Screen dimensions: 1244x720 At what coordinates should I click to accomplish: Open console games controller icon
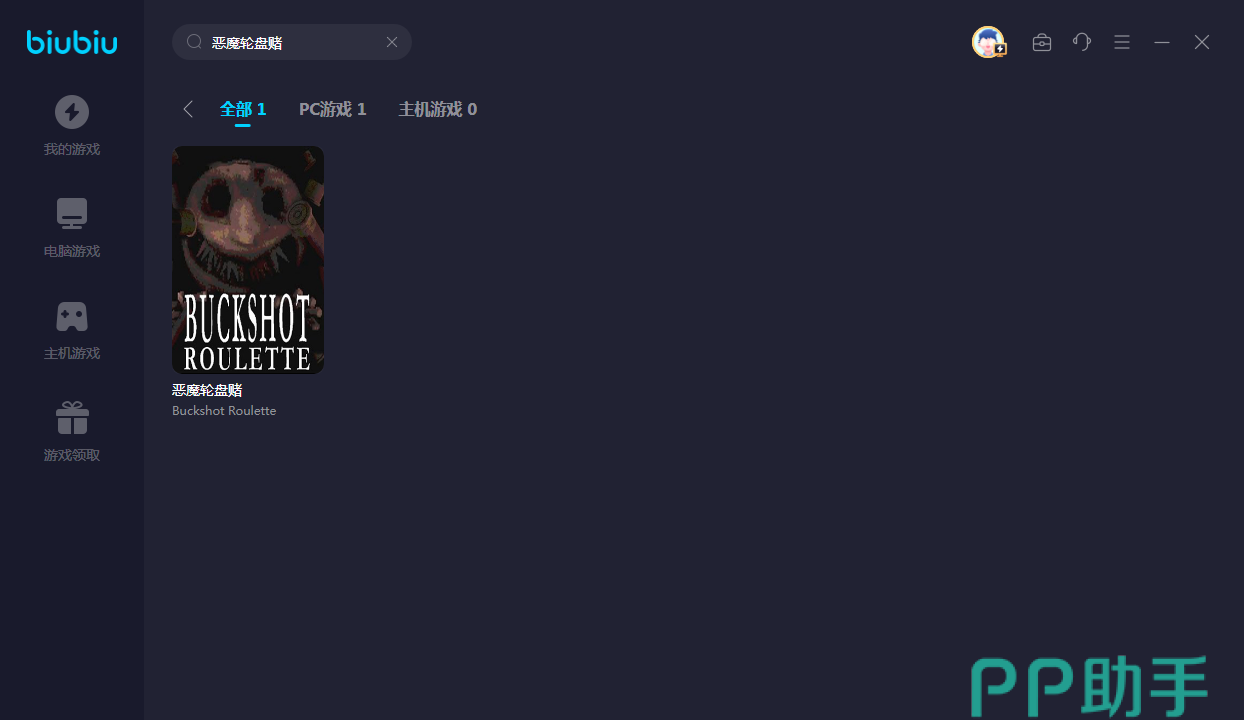(x=72, y=316)
